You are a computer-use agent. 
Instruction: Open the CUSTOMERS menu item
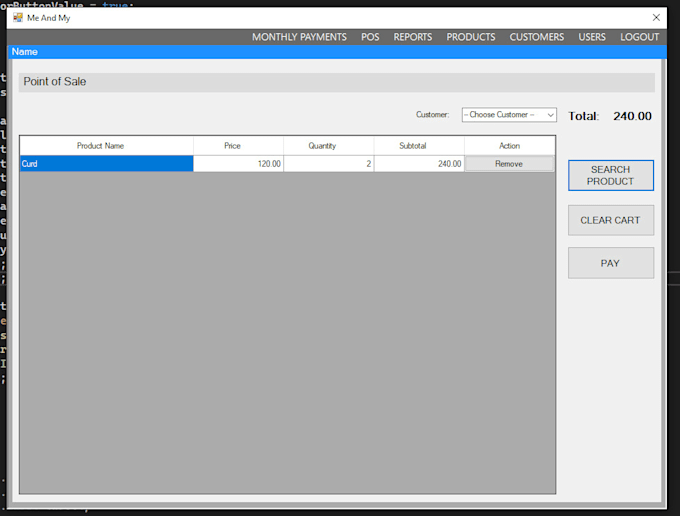tap(536, 37)
